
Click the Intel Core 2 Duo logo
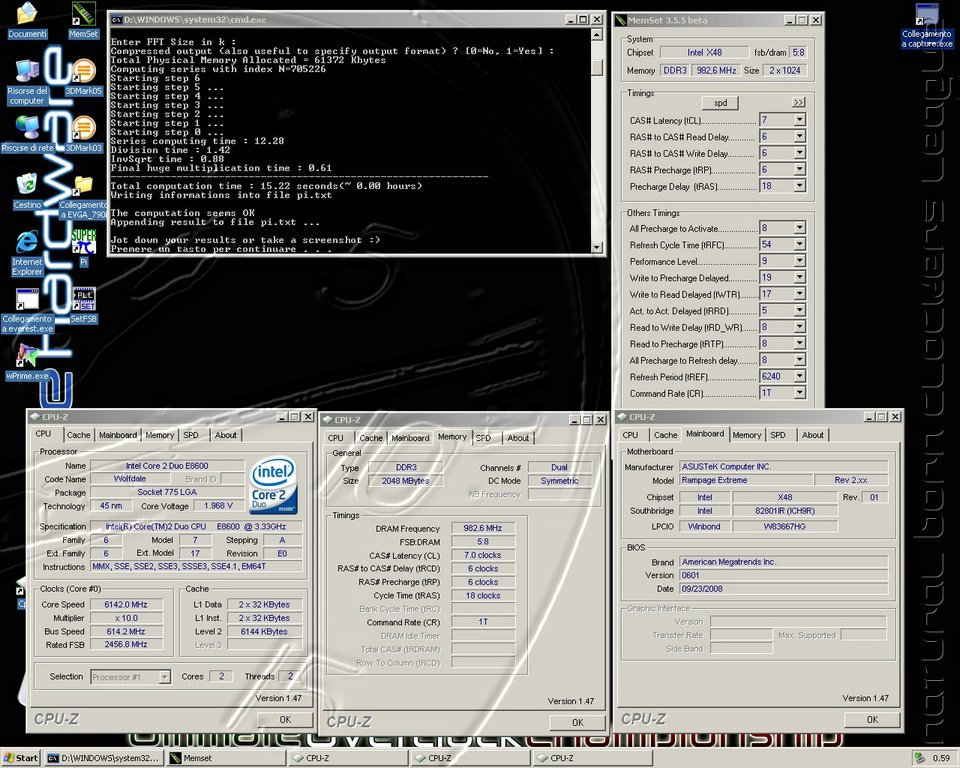(274, 486)
